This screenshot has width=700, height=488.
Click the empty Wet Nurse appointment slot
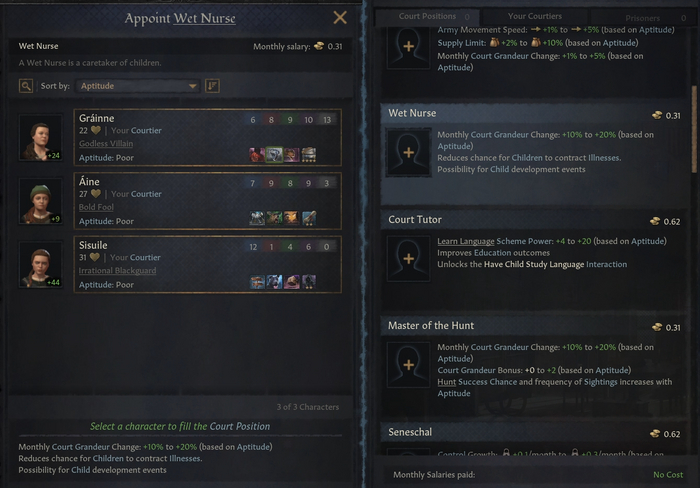click(408, 152)
